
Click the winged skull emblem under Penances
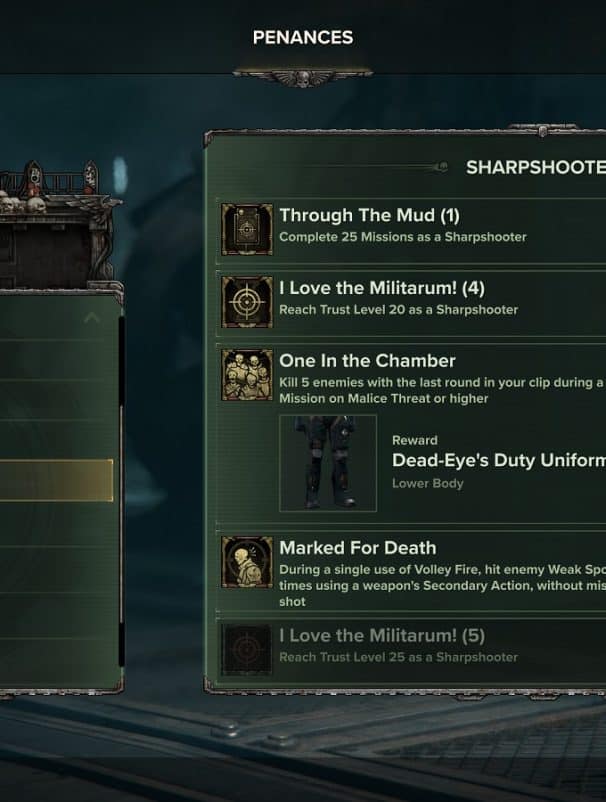pos(303,78)
